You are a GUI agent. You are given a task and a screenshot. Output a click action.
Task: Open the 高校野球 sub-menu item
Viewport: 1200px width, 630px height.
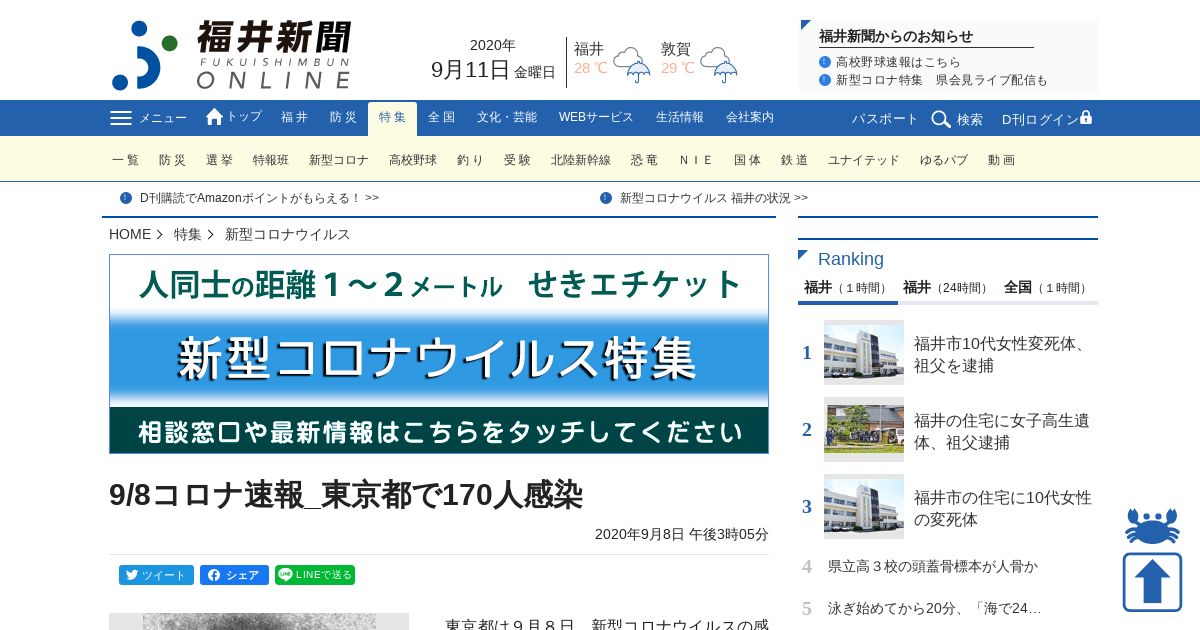point(413,160)
